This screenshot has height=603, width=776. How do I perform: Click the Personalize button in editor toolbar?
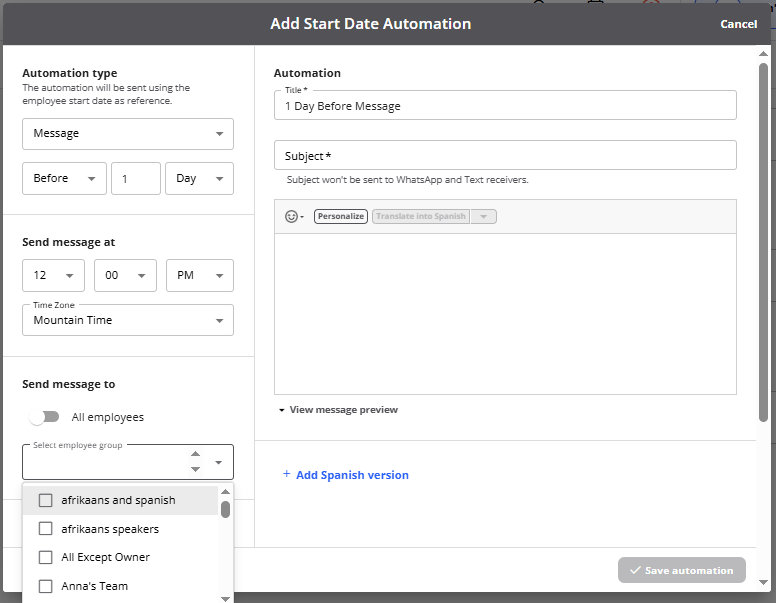tap(341, 216)
